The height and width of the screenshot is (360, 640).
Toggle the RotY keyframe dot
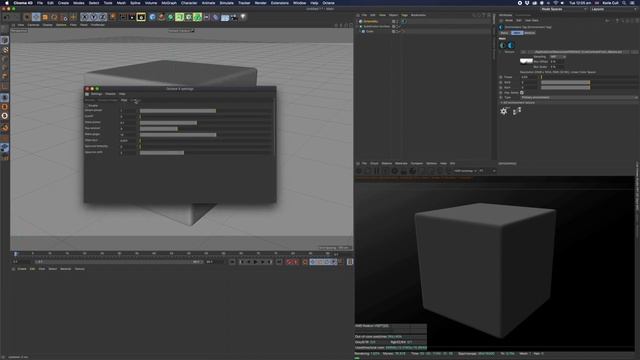click(501, 87)
